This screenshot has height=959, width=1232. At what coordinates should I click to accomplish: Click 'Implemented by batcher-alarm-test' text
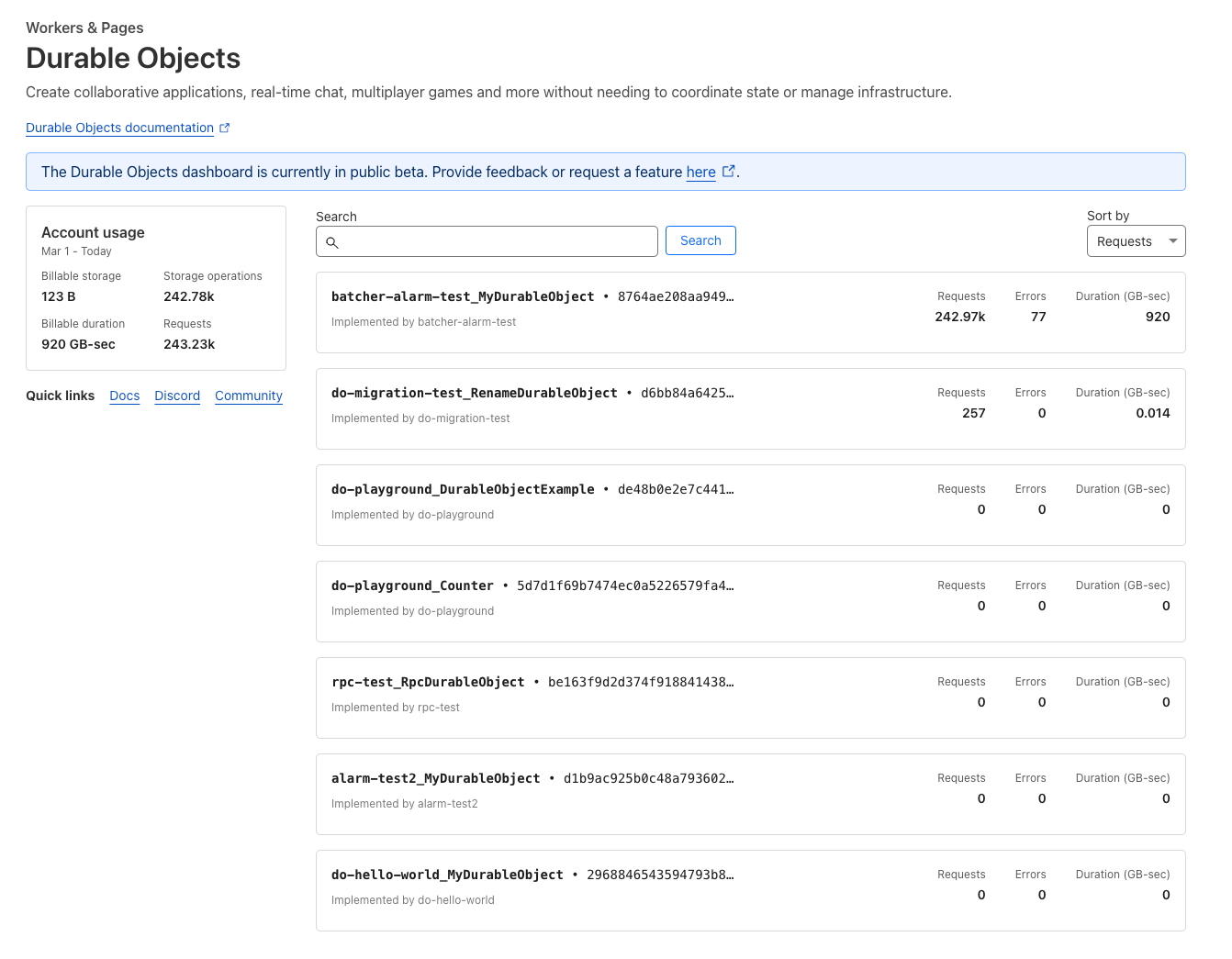[x=423, y=322]
